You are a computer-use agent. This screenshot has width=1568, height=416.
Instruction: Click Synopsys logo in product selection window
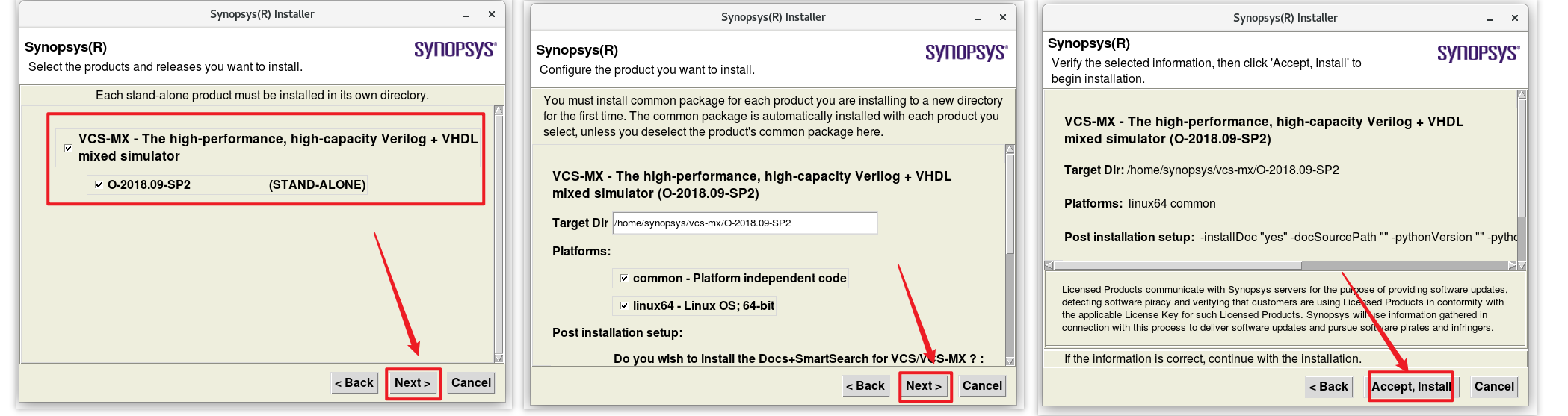tap(455, 49)
